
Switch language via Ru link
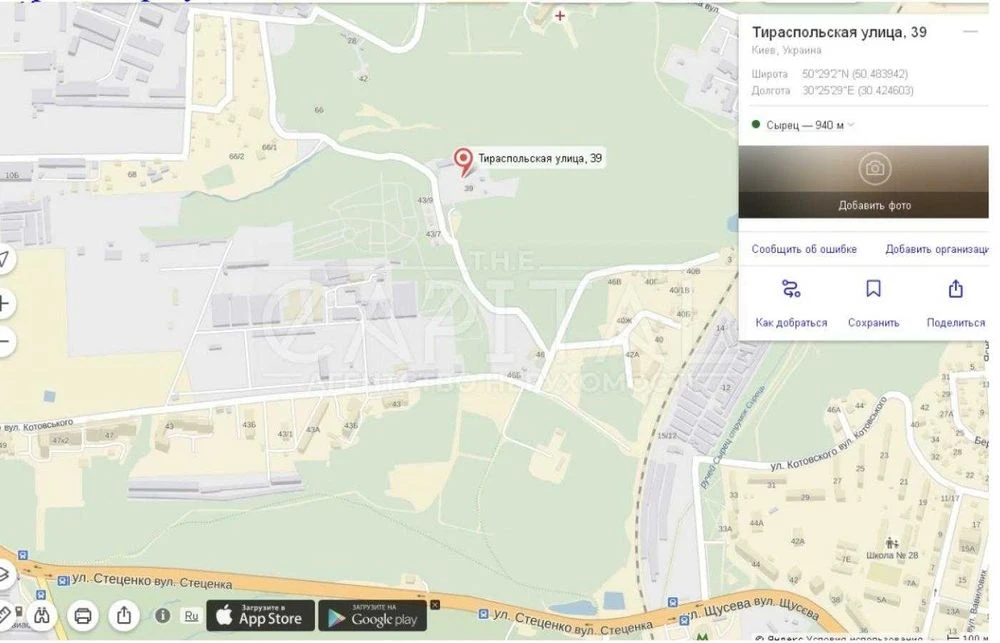click(x=191, y=616)
